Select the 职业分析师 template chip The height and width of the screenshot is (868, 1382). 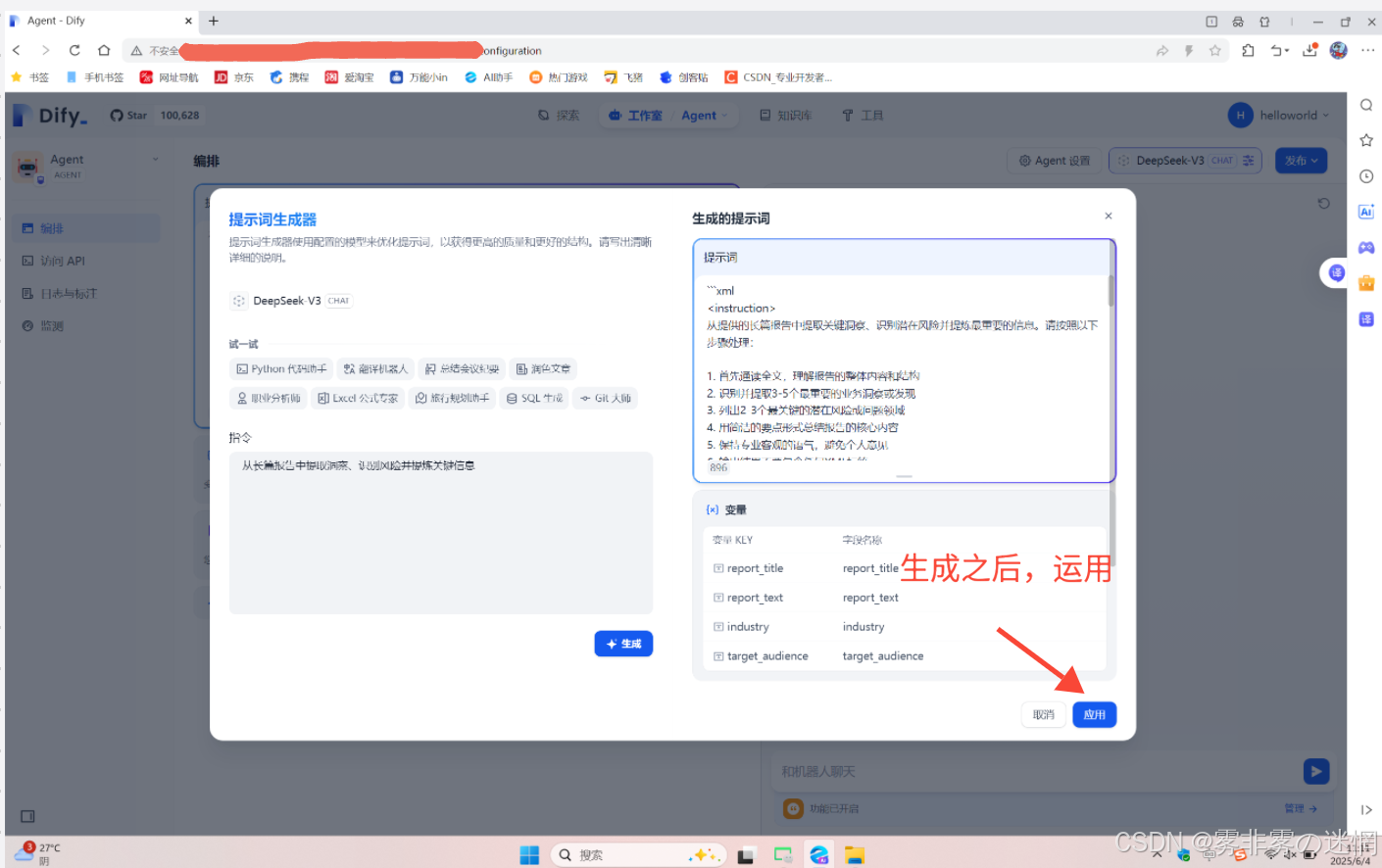point(269,399)
